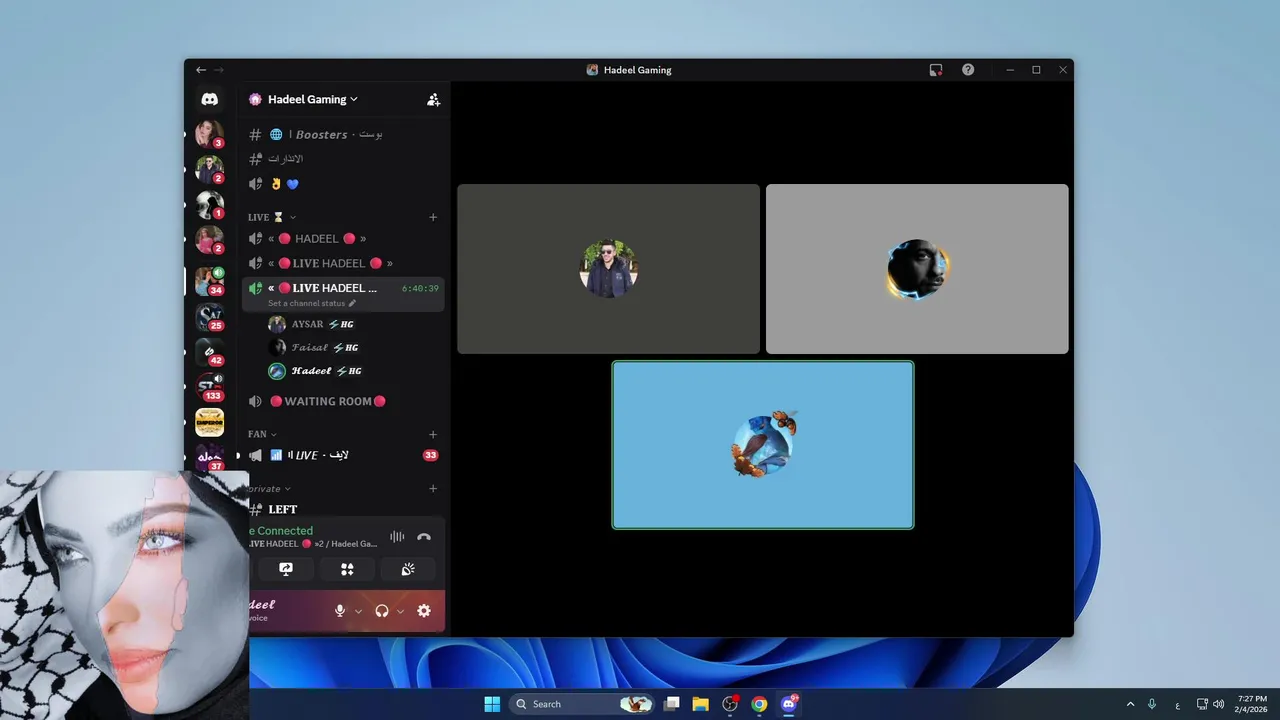Image resolution: width=1280 pixels, height=720 pixels.
Task: Click the tray microphone indicator
Action: 1152,704
